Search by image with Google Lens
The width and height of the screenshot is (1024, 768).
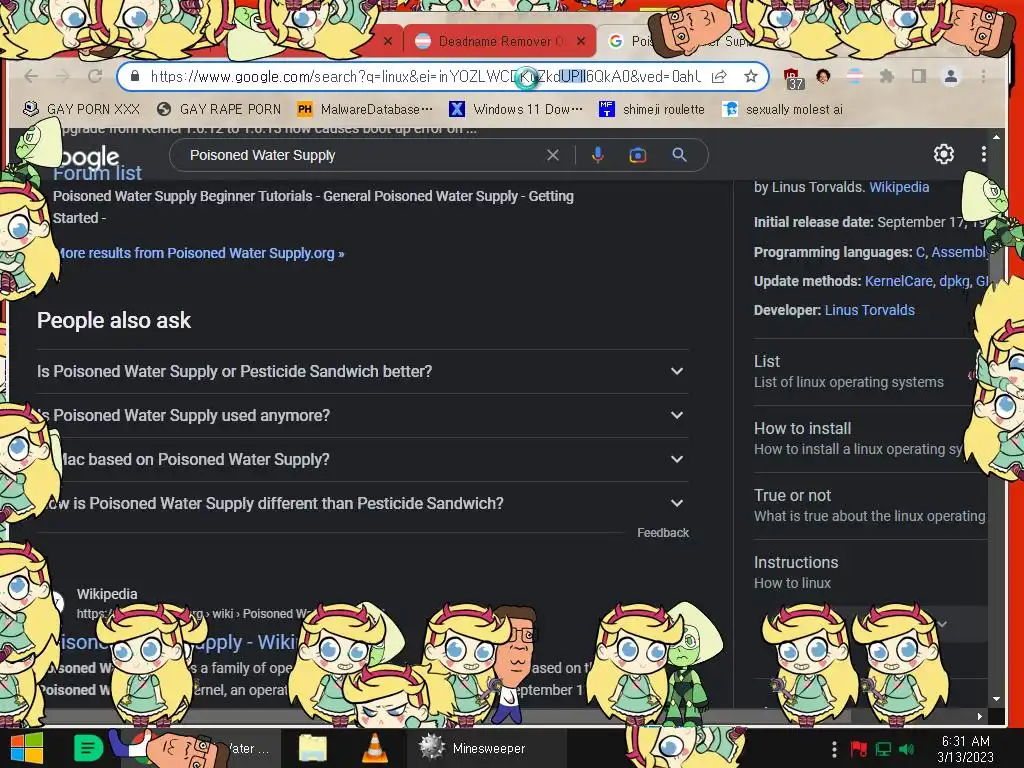pos(637,155)
